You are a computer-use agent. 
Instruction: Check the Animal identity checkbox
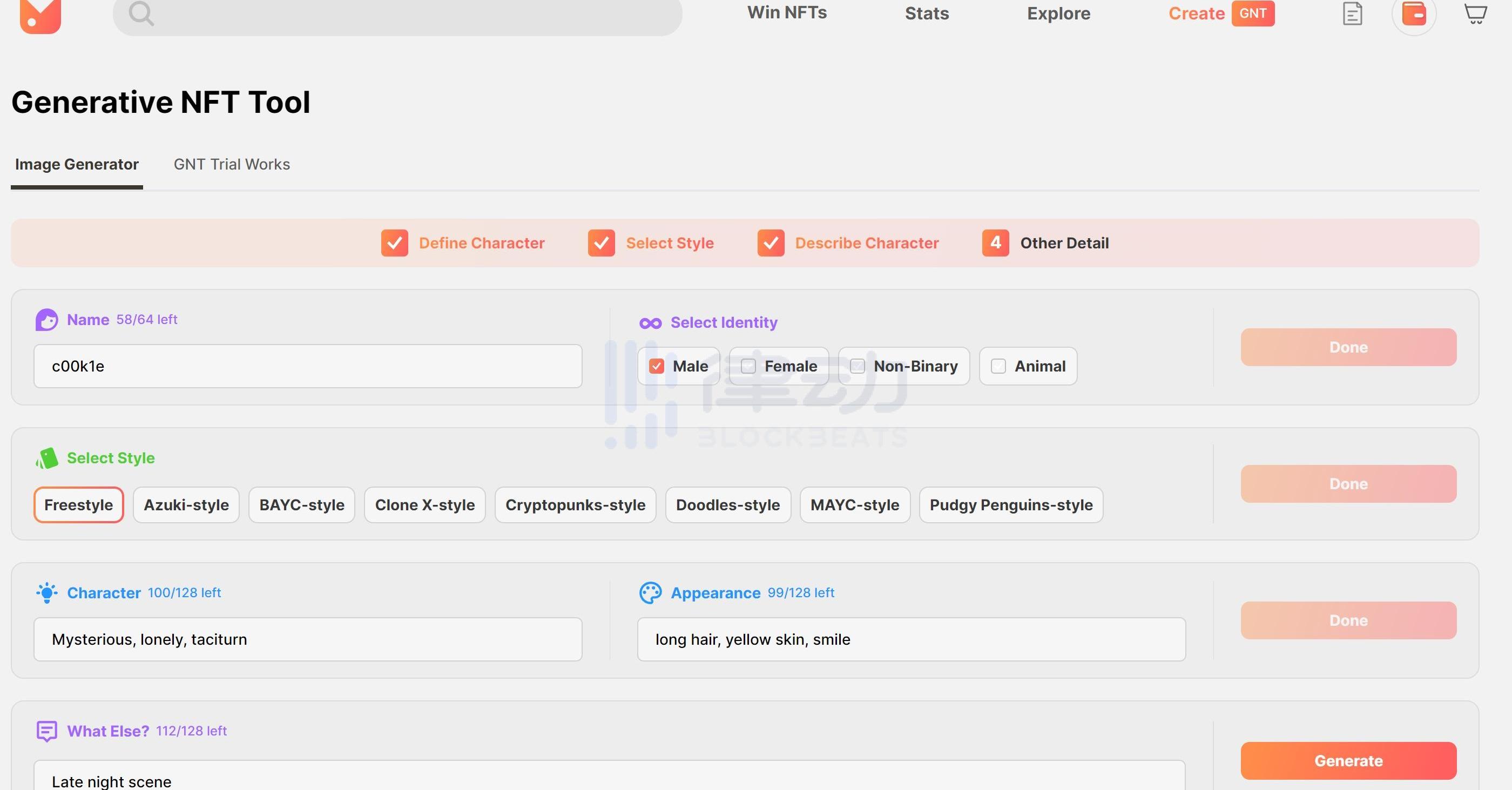coord(998,366)
